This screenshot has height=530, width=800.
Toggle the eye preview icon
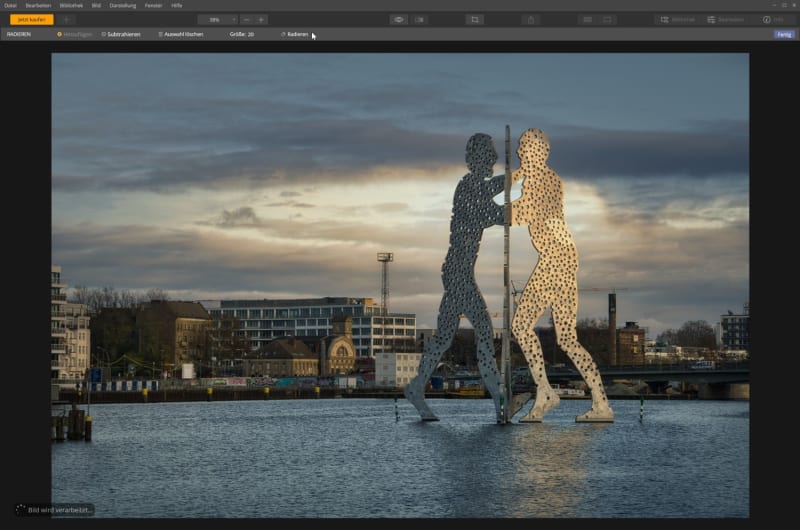398,19
